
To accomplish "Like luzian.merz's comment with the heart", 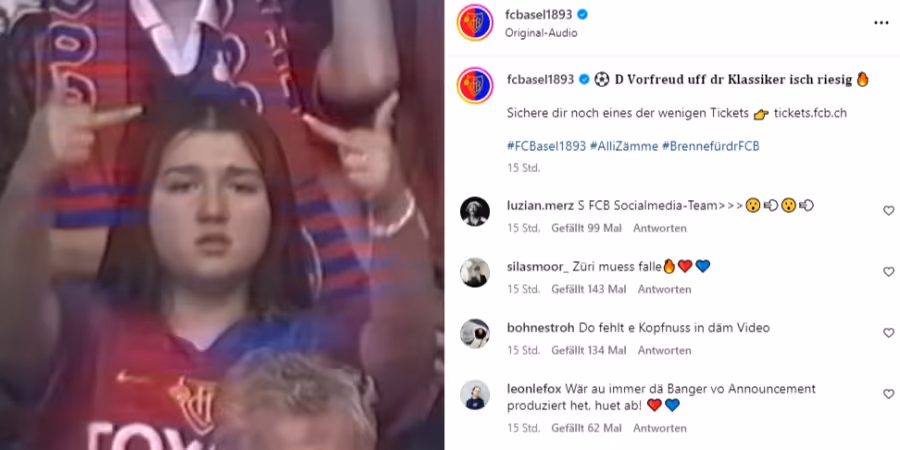I will point(889,211).
